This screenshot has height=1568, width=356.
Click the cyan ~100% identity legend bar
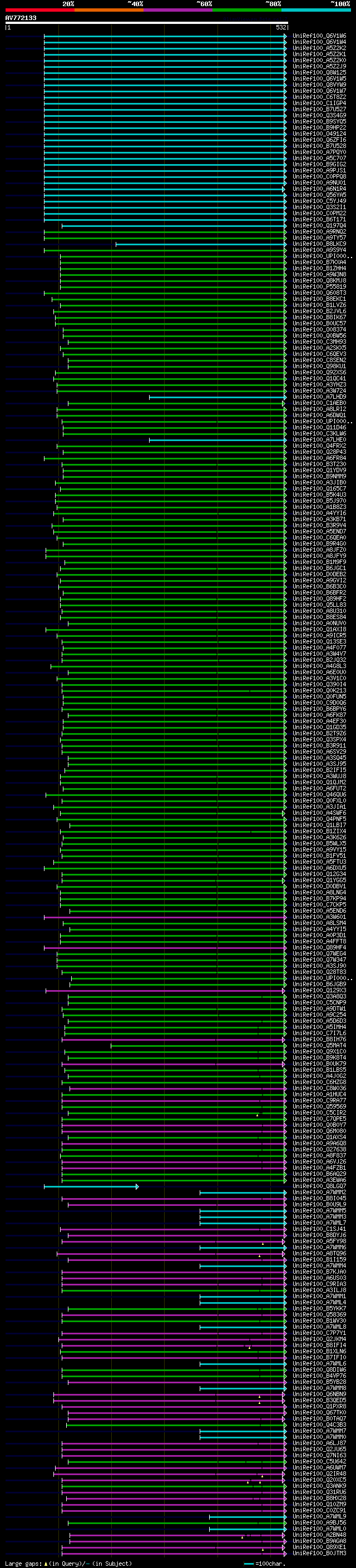(x=316, y=10)
